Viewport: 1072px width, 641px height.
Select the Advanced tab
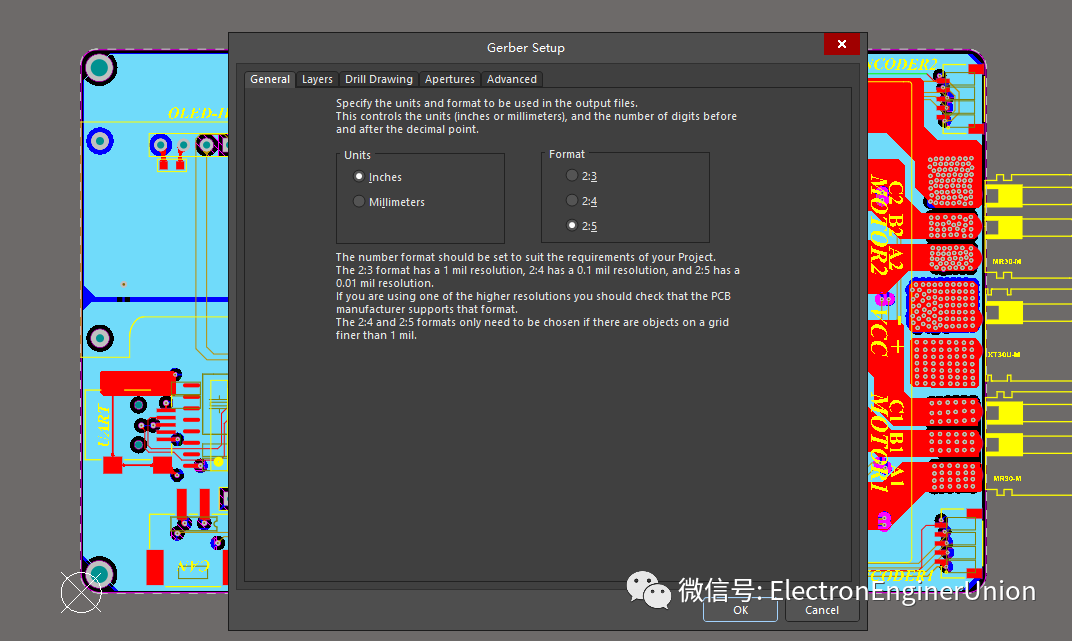click(511, 79)
